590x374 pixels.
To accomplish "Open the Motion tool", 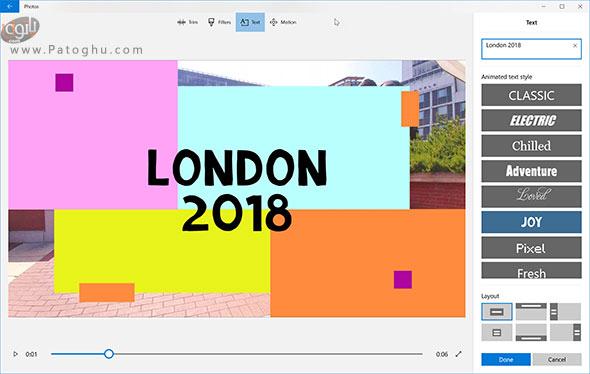I will [283, 22].
